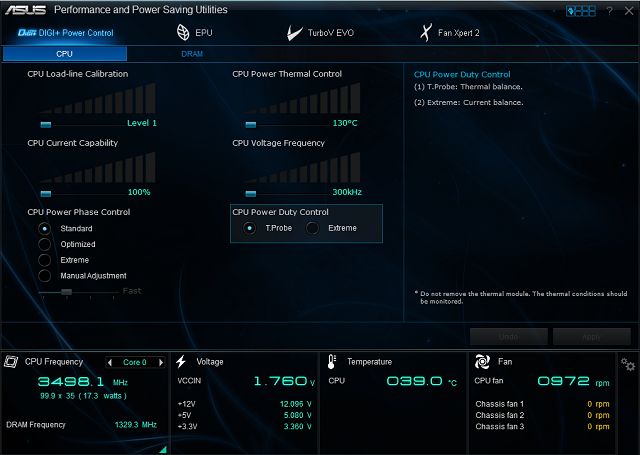Click the Apply button
Screen dimensions: 640x455
tap(591, 336)
